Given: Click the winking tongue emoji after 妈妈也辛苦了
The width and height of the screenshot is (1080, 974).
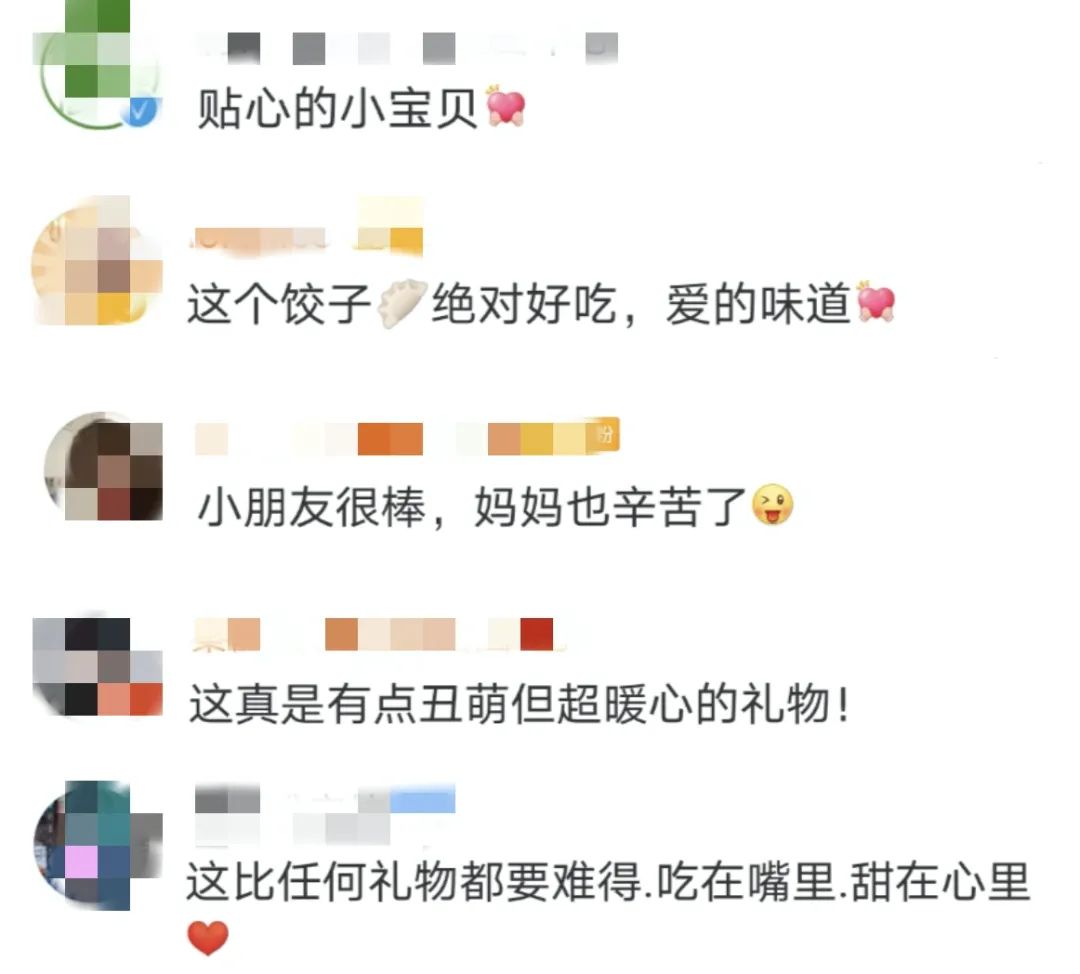Looking at the screenshot, I should click(772, 506).
